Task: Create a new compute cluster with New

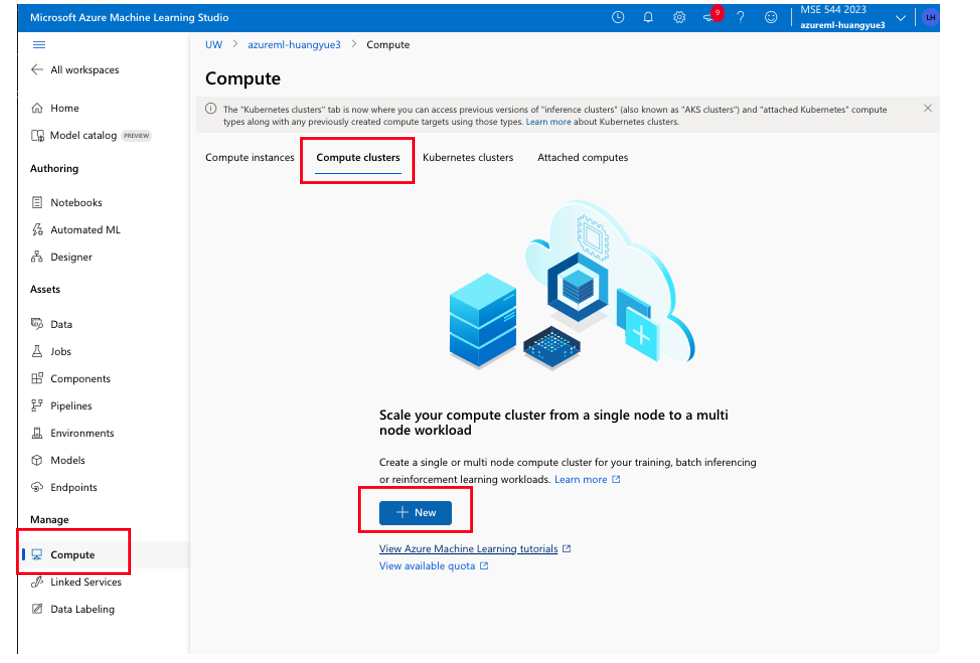Action: pyautogui.click(x=415, y=512)
